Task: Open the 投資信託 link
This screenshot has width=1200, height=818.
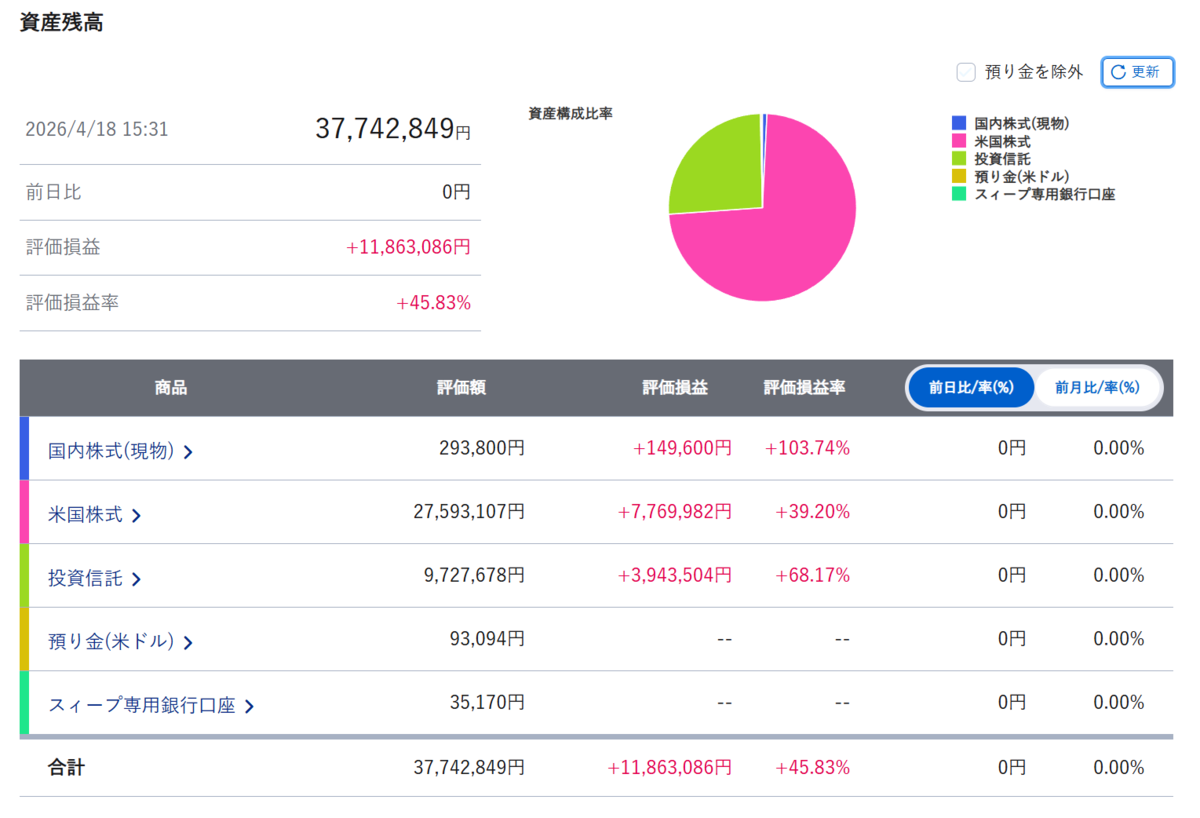Action: click(x=85, y=578)
